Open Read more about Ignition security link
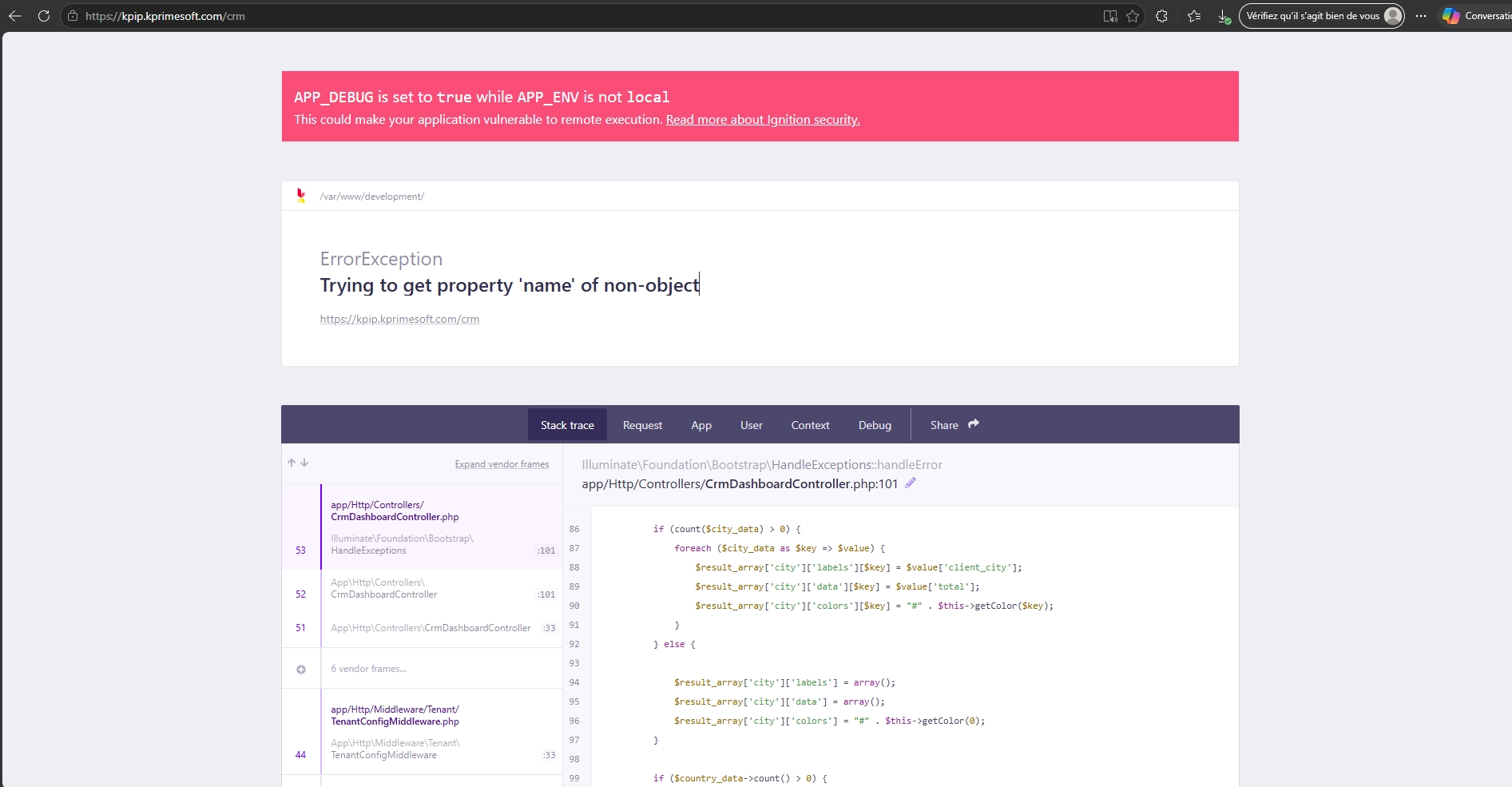This screenshot has height=787, width=1512. click(x=762, y=120)
